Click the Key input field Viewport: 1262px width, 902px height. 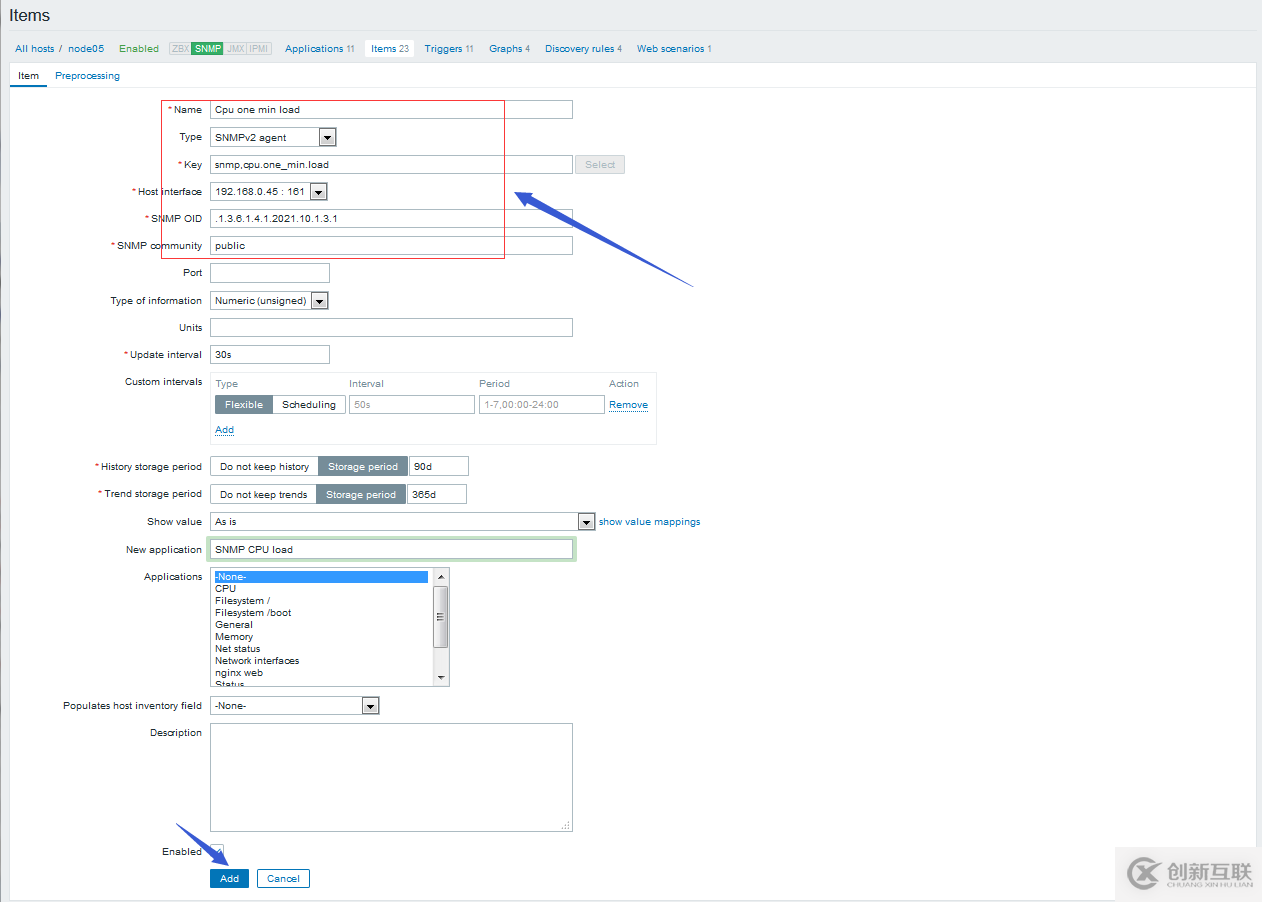coord(391,164)
